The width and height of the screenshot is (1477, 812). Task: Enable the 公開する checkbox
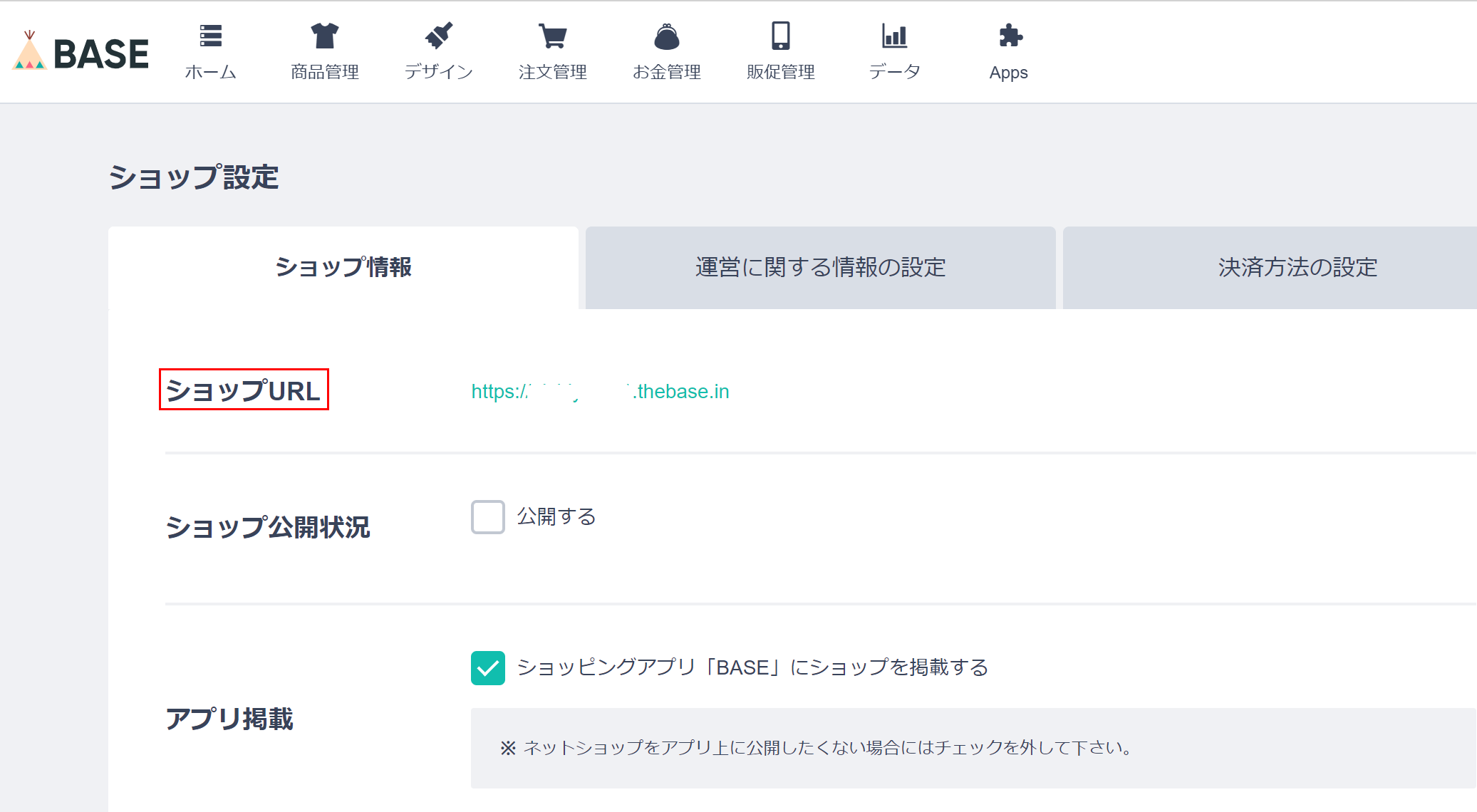[x=488, y=517]
